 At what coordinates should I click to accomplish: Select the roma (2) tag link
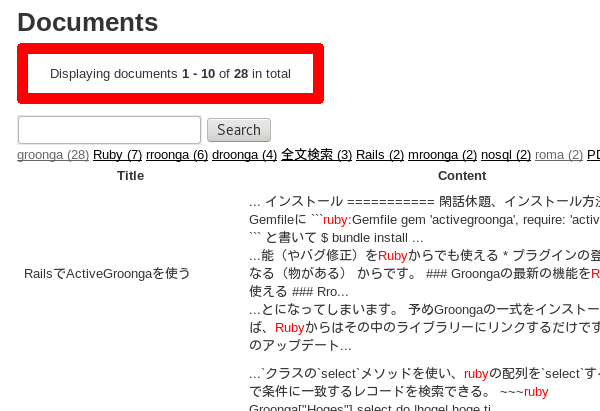(559, 155)
